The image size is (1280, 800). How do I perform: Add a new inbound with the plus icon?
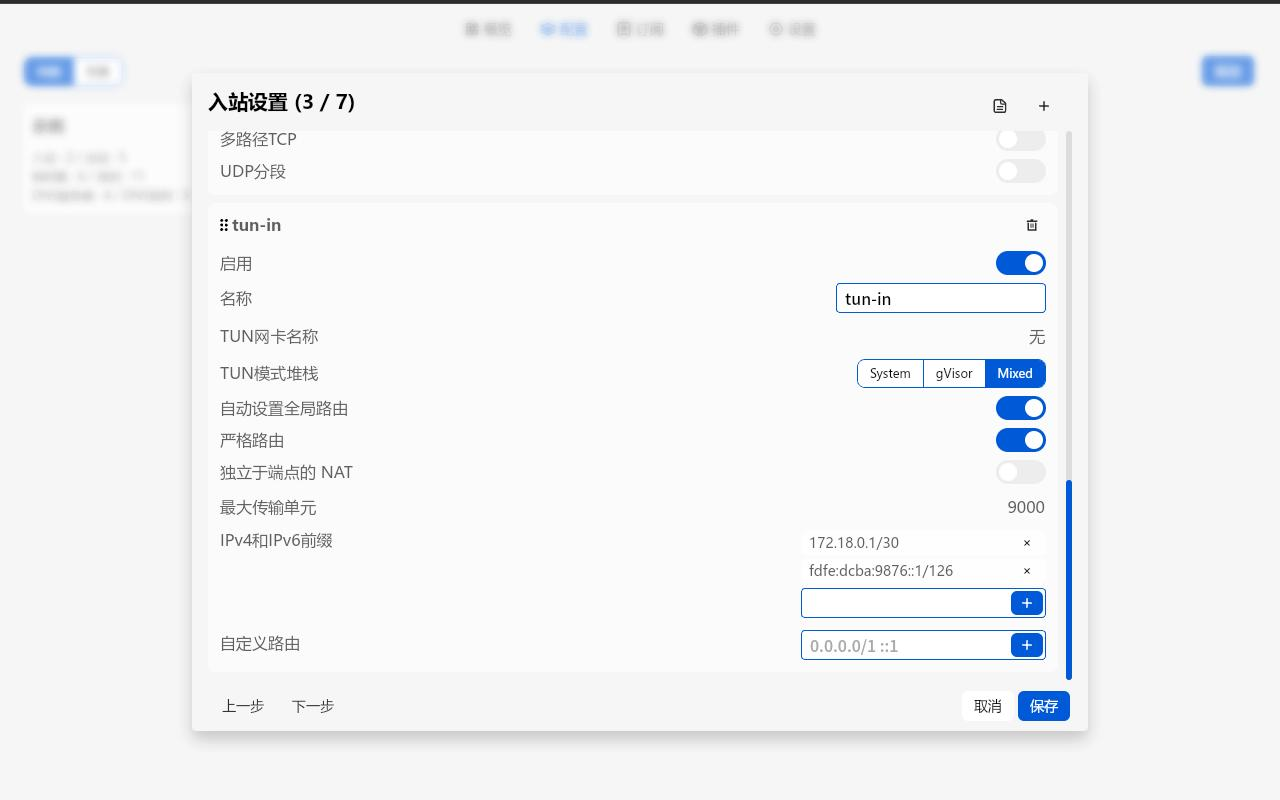point(1044,106)
